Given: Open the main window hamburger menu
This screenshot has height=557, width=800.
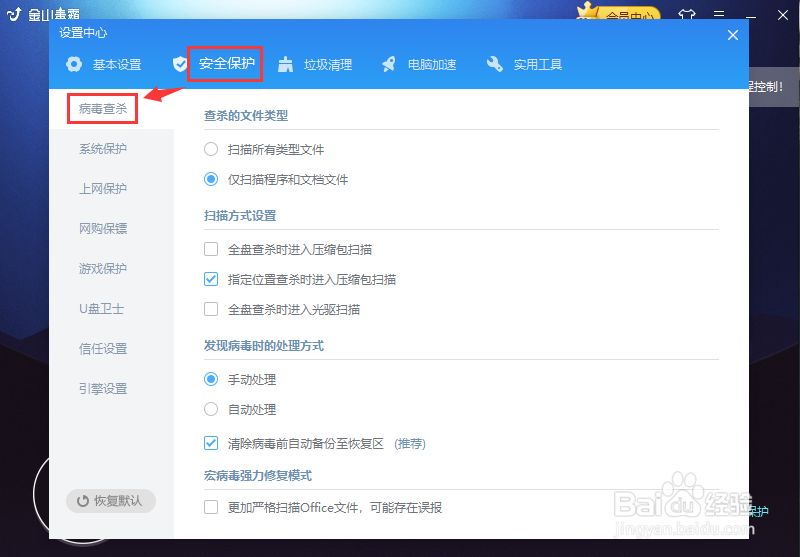Looking at the screenshot, I should click(719, 14).
